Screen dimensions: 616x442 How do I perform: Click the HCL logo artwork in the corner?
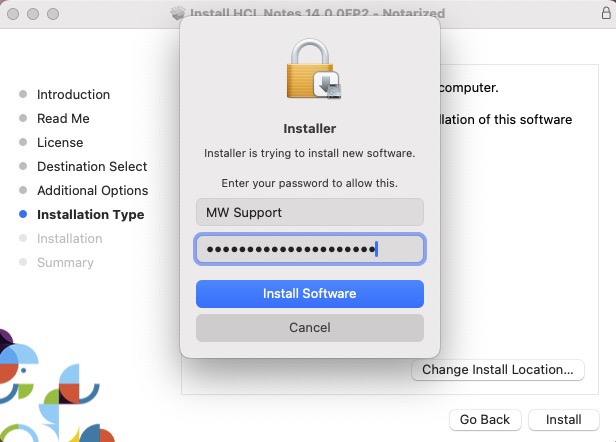tap(50, 395)
